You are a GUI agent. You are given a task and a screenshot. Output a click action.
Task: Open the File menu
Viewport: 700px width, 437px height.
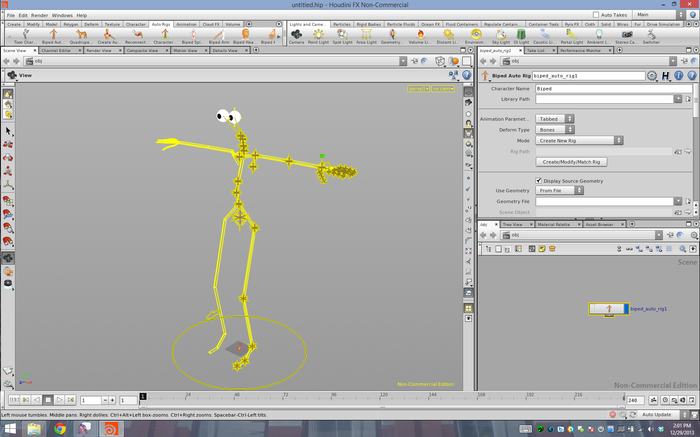point(11,15)
